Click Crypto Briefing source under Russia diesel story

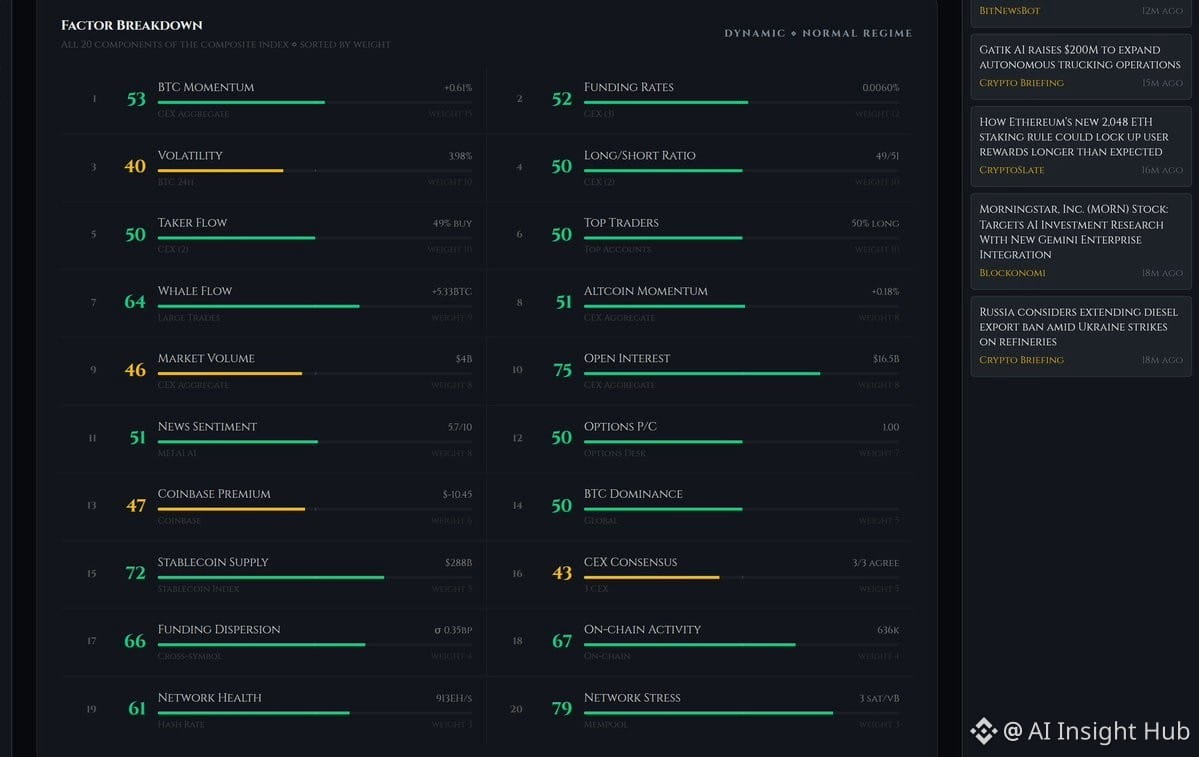click(x=1021, y=359)
